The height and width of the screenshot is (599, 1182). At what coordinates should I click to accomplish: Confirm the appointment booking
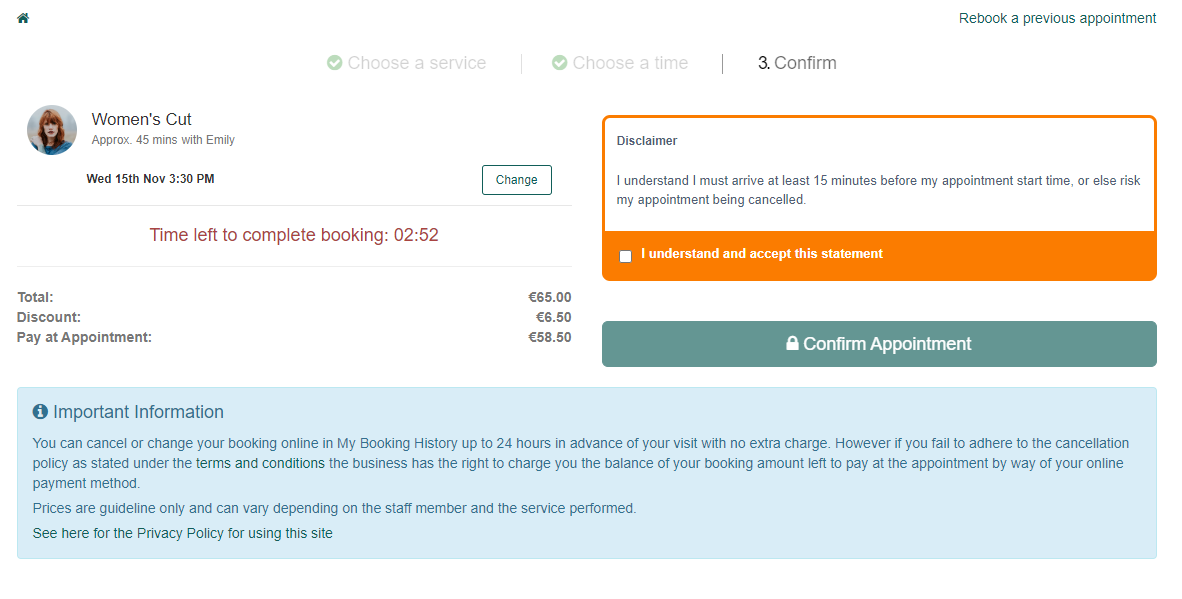879,344
